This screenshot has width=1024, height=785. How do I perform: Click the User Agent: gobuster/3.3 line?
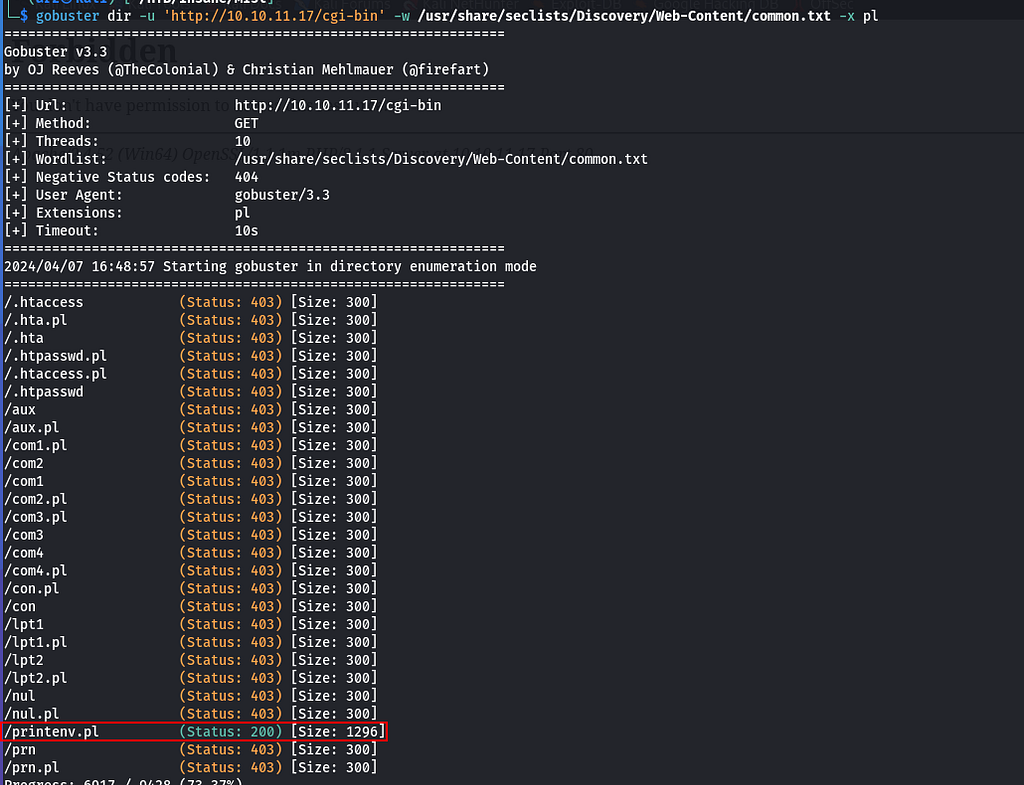pyautogui.click(x=167, y=195)
